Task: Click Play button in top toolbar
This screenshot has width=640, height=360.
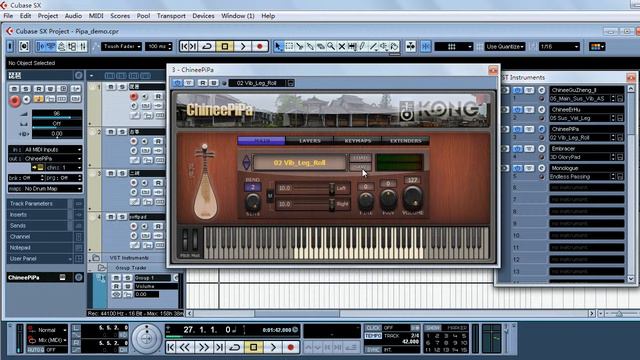Action: pos(243,47)
